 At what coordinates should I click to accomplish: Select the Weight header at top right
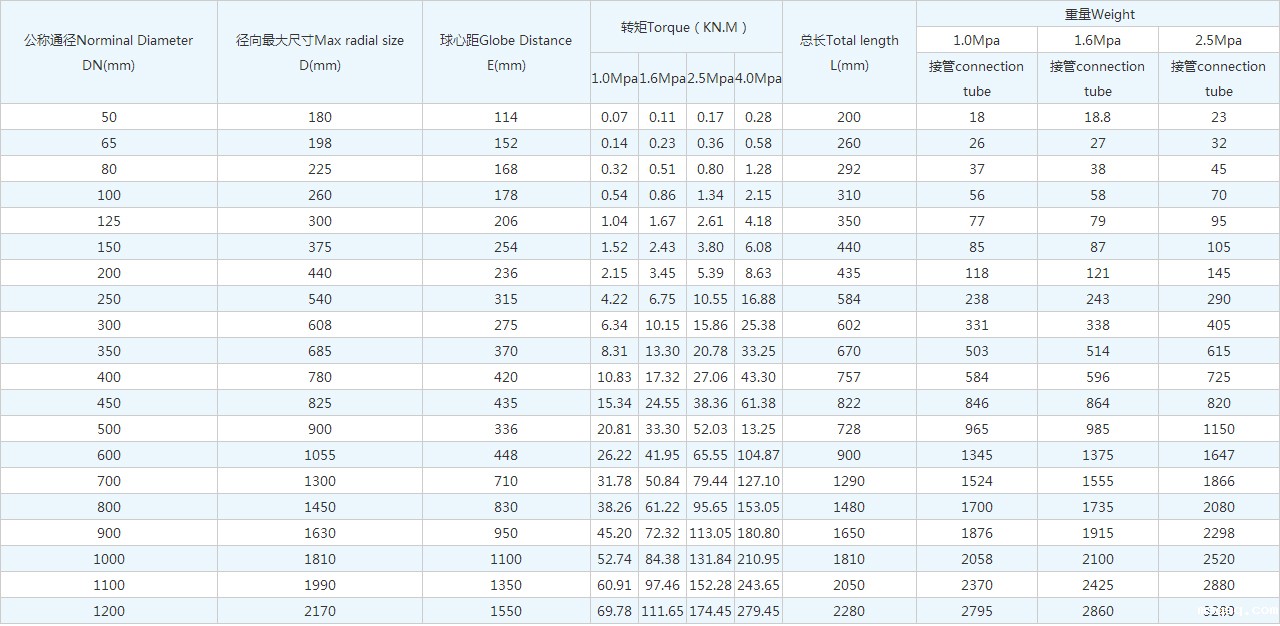pyautogui.click(x=1098, y=14)
